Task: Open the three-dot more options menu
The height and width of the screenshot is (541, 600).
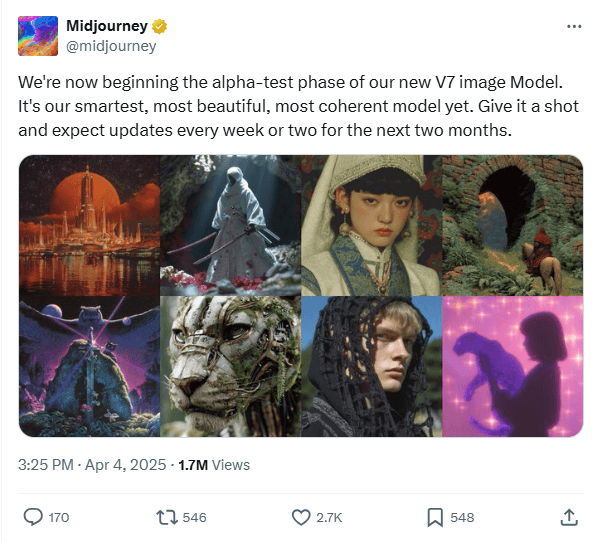Action: click(x=573, y=26)
